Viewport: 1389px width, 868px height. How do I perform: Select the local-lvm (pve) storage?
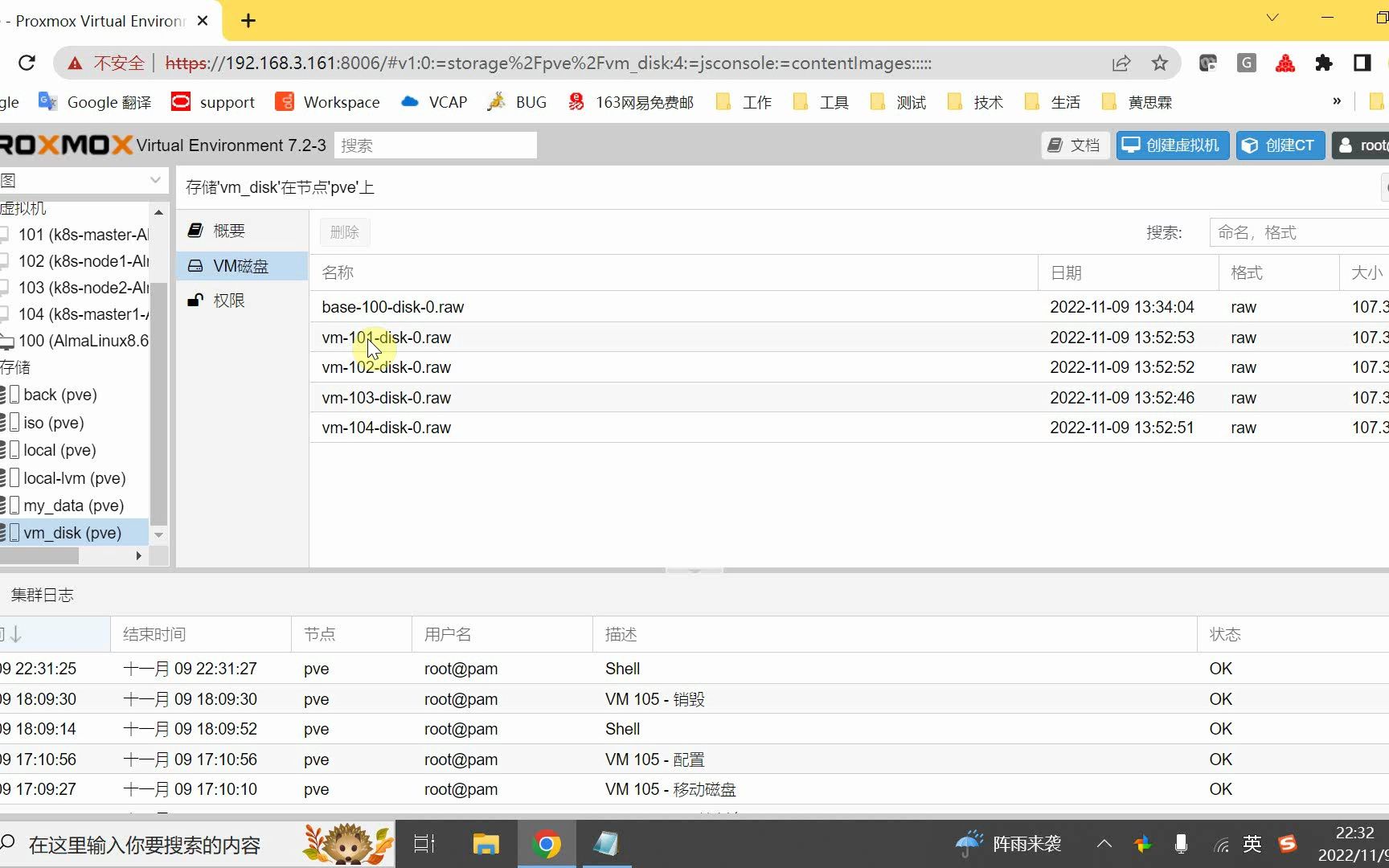point(75,478)
